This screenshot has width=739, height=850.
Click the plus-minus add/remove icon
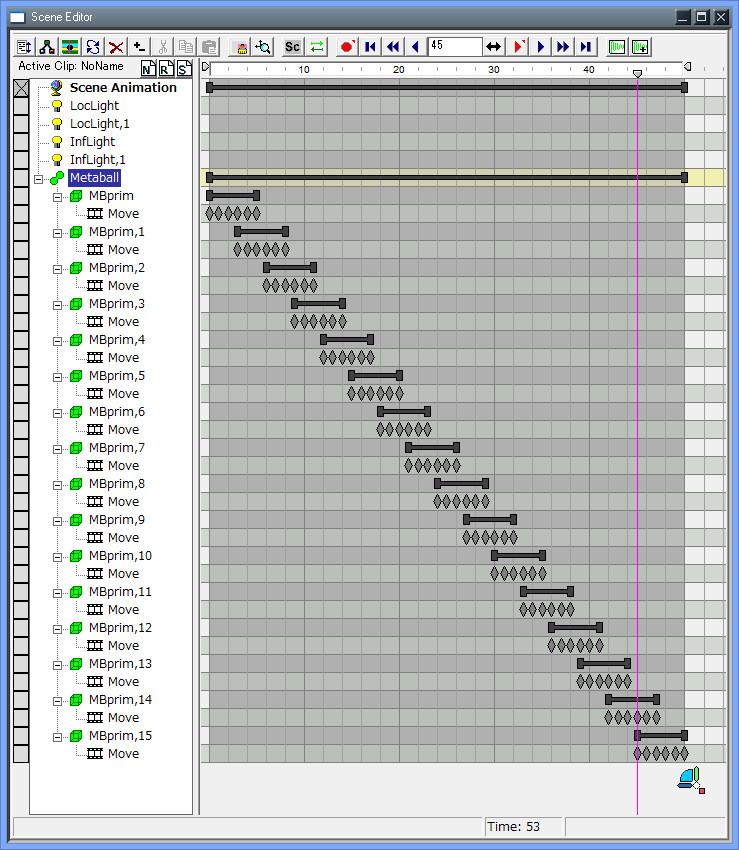pyautogui.click(x=139, y=47)
